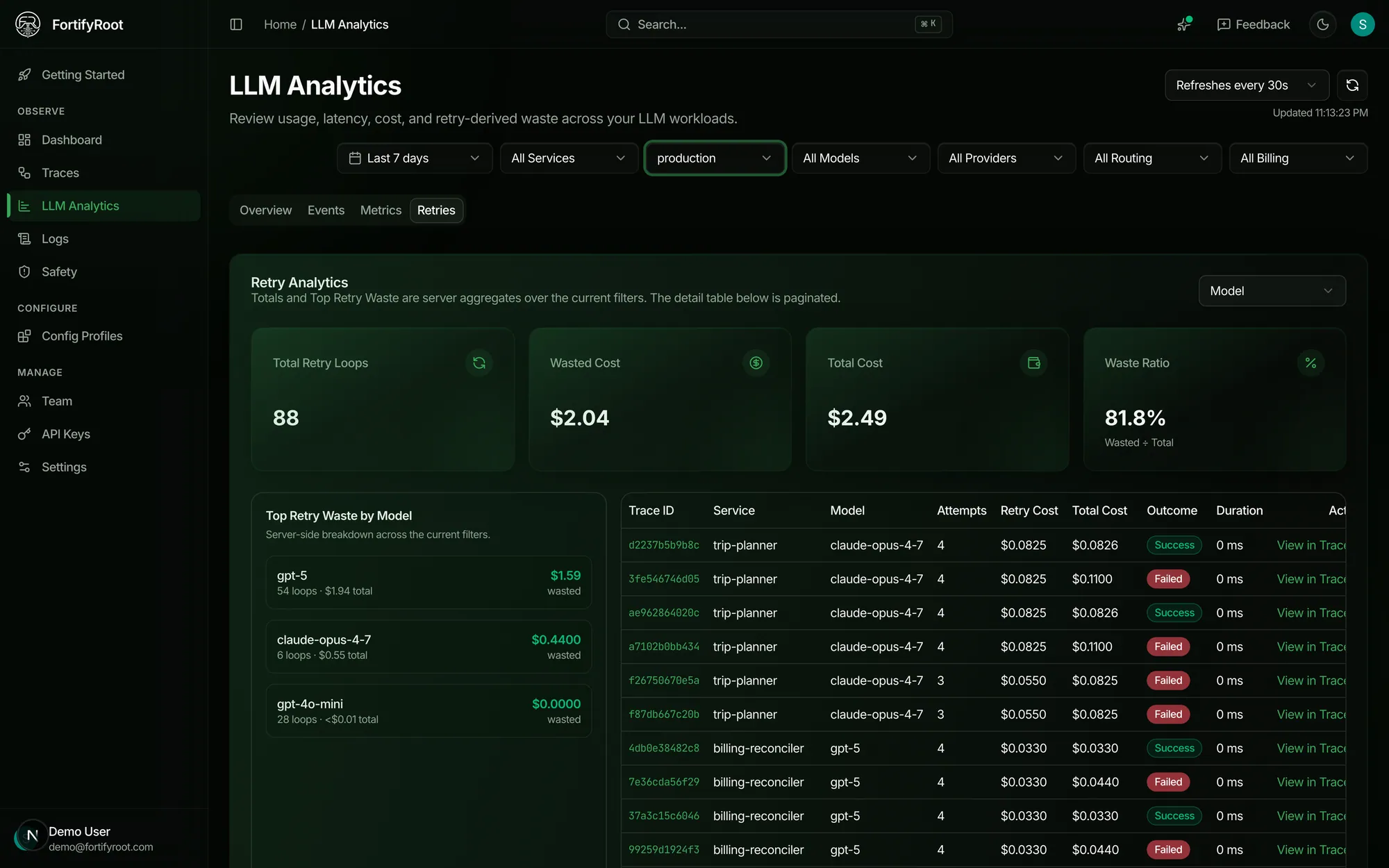Select the Events tab
The image size is (1389, 868).
[x=326, y=210]
